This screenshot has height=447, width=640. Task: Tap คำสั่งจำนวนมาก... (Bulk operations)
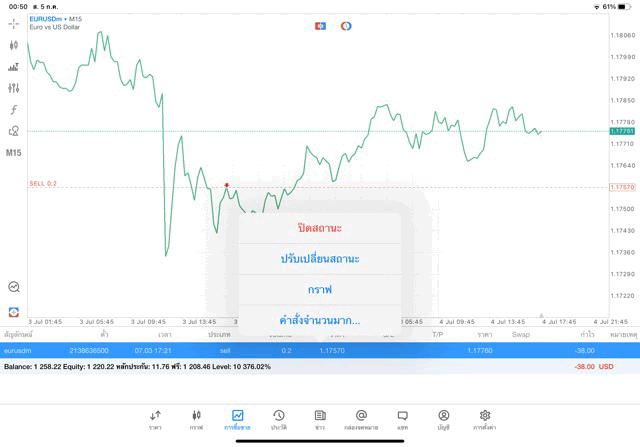(320, 320)
